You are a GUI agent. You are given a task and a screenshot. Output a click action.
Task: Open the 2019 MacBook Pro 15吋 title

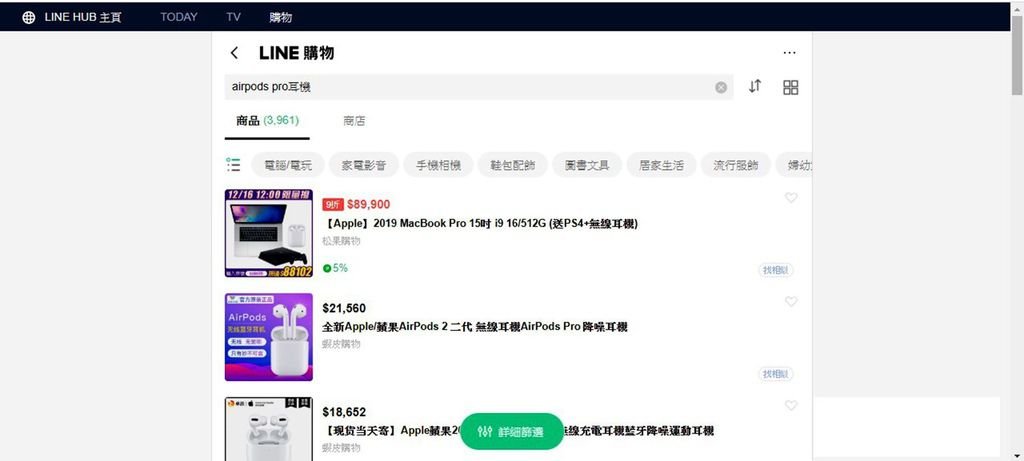tap(480, 223)
